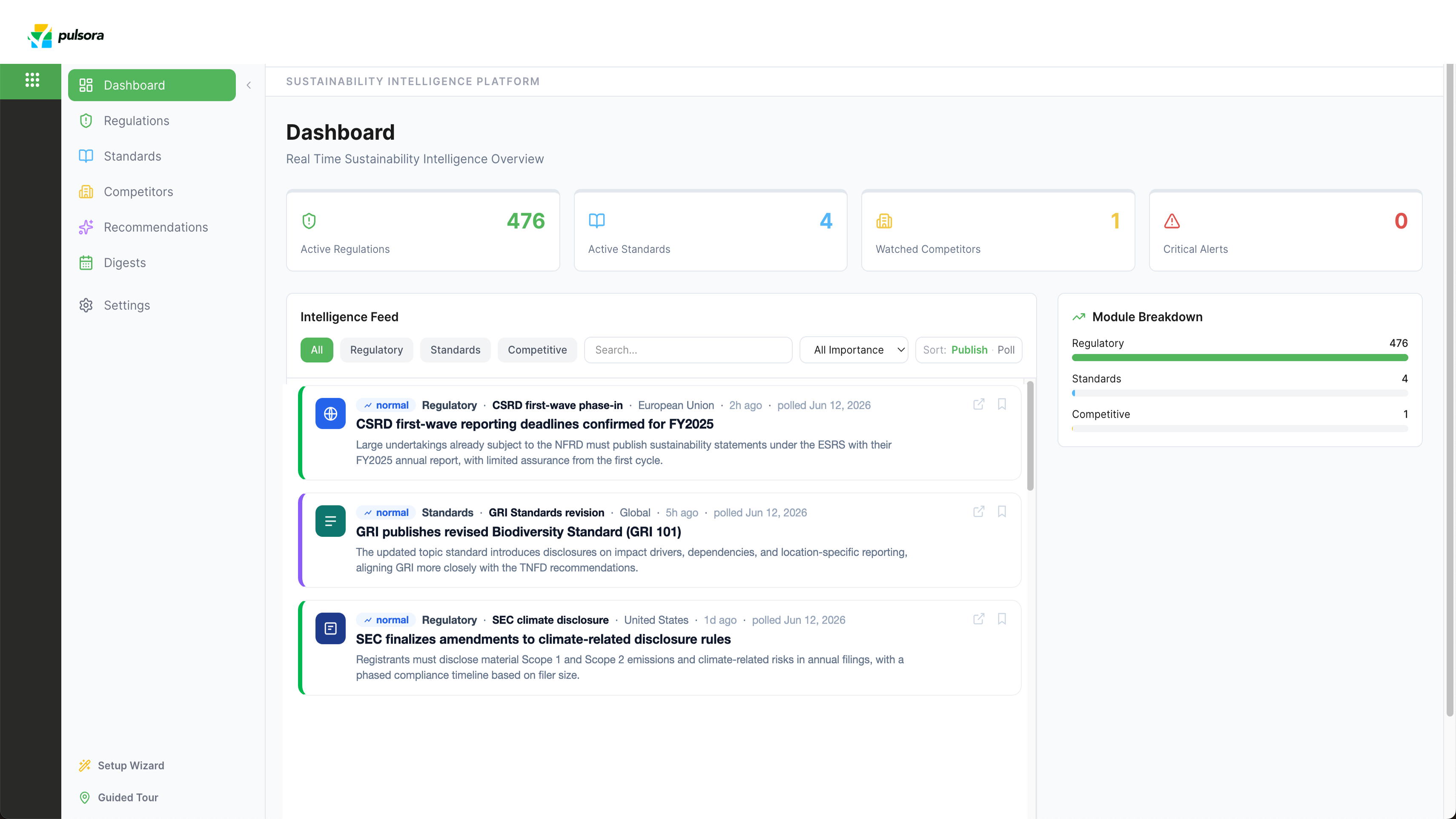Click the CSRD item normal badge
Viewport: 1456px width, 819px height.
coord(386,405)
